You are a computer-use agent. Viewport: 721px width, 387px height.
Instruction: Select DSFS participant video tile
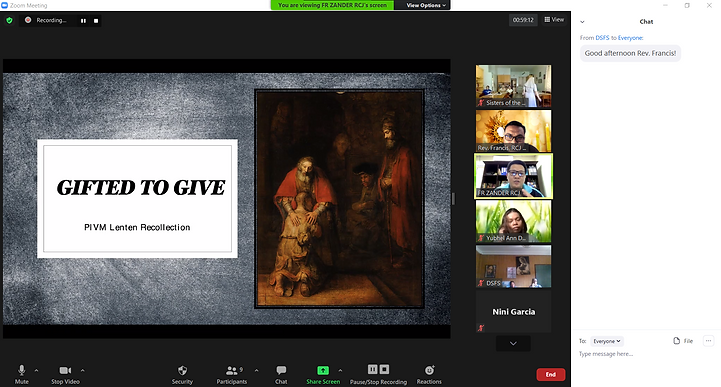pyautogui.click(x=514, y=266)
